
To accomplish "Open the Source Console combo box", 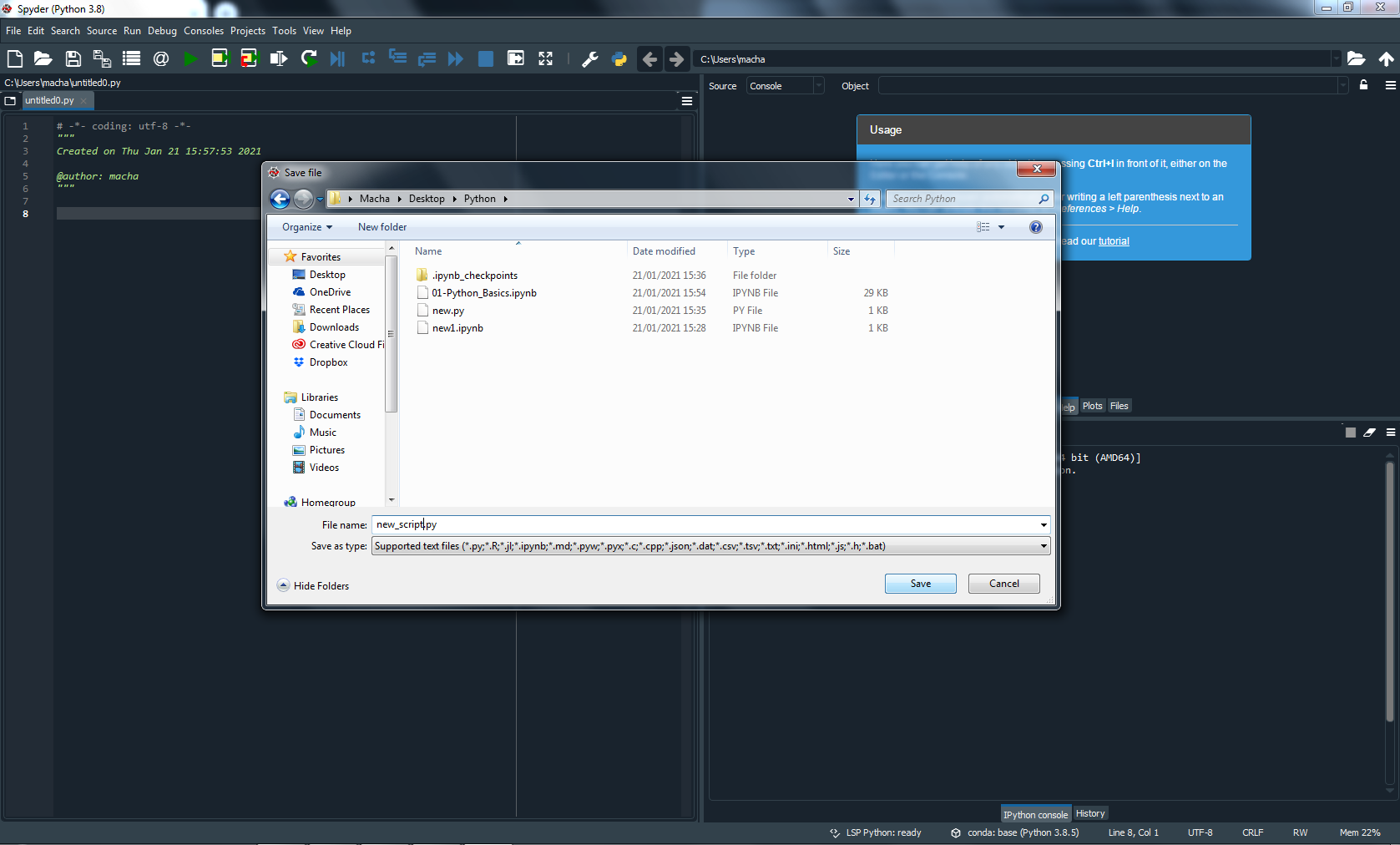I will (785, 86).
